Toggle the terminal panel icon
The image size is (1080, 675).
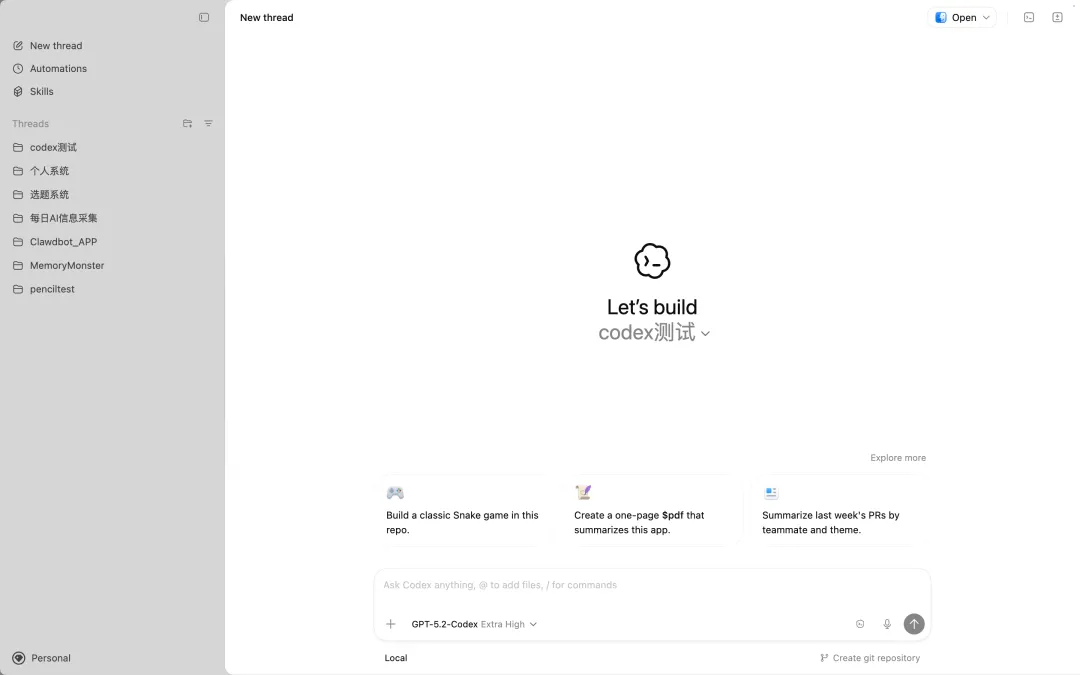1029,17
